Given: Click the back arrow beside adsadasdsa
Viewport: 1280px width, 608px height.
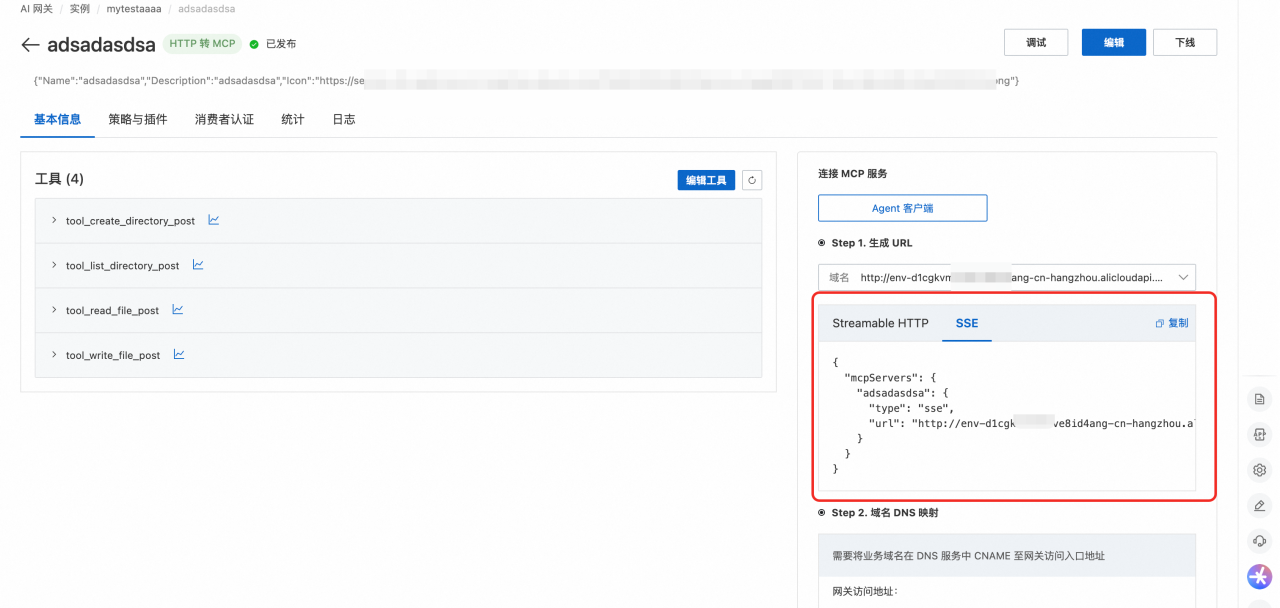Looking at the screenshot, I should (x=30, y=45).
